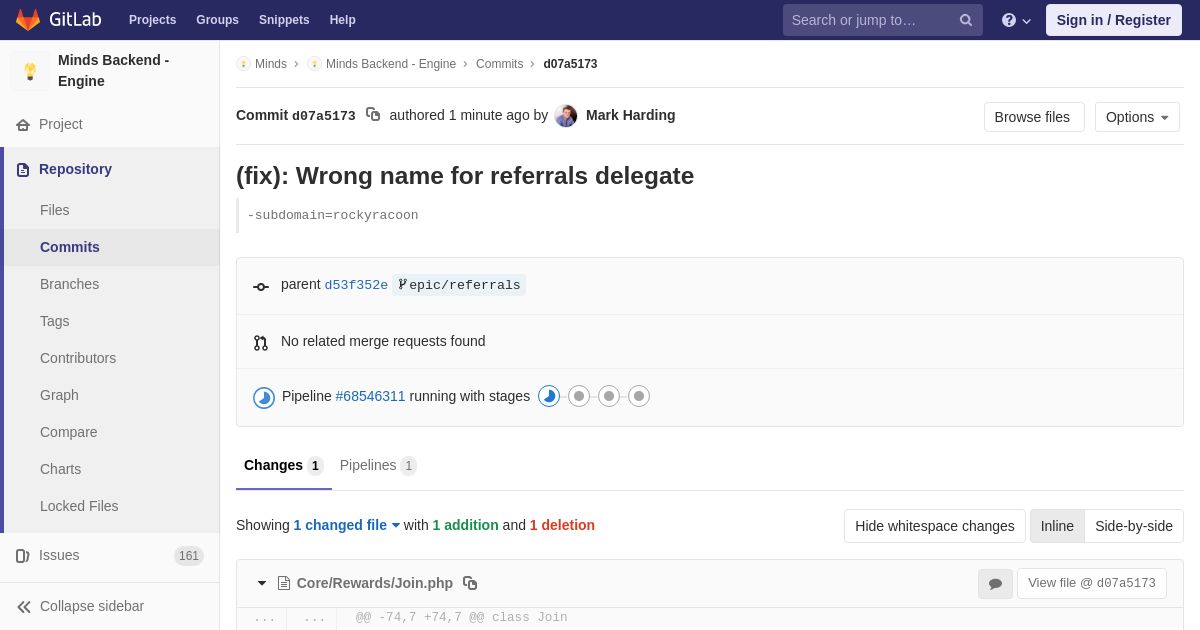Viewport: 1200px width, 630px height.
Task: Select Inline diff view
Action: [x=1057, y=526]
